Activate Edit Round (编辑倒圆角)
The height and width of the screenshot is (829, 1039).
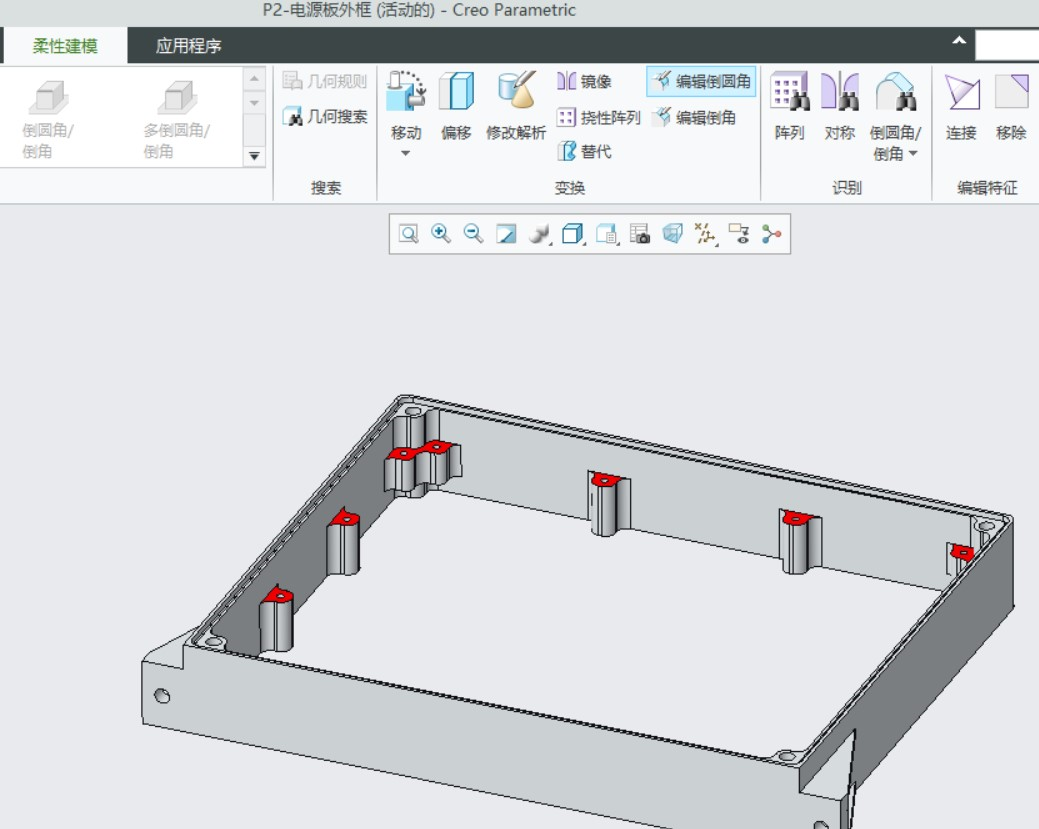tap(701, 82)
